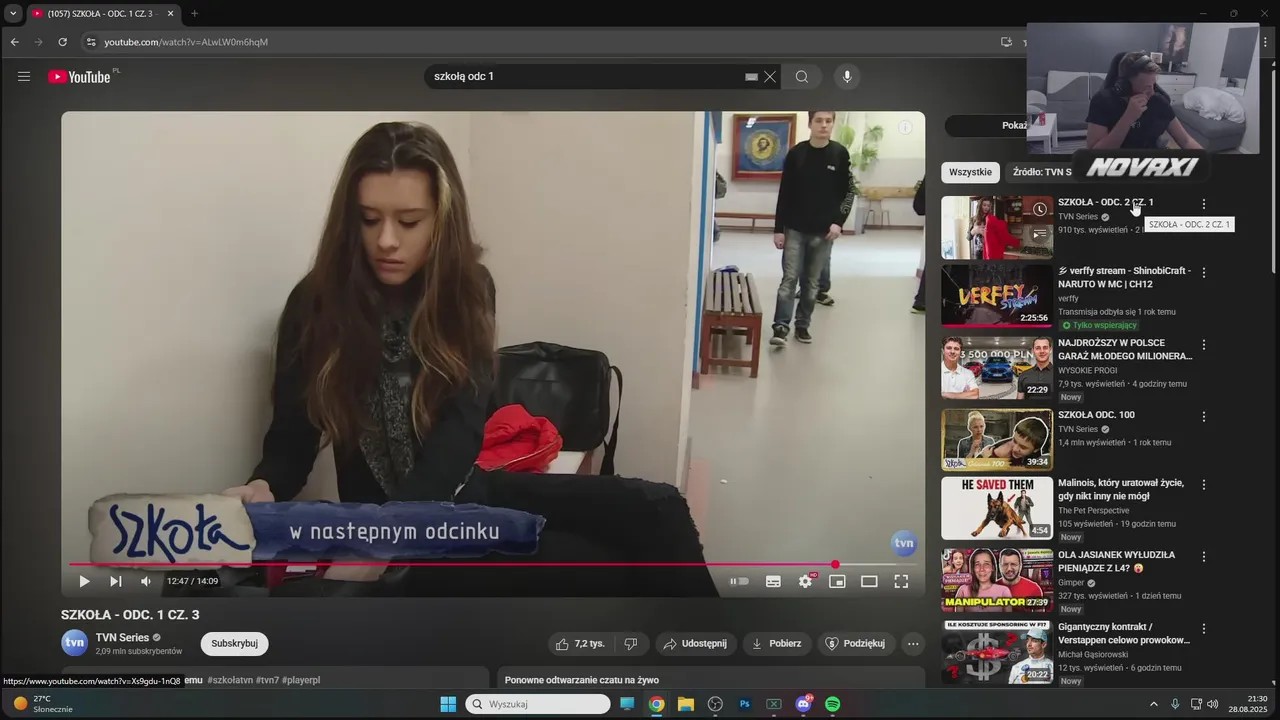Open the on-screen keyboard icon in search box

pos(751,77)
